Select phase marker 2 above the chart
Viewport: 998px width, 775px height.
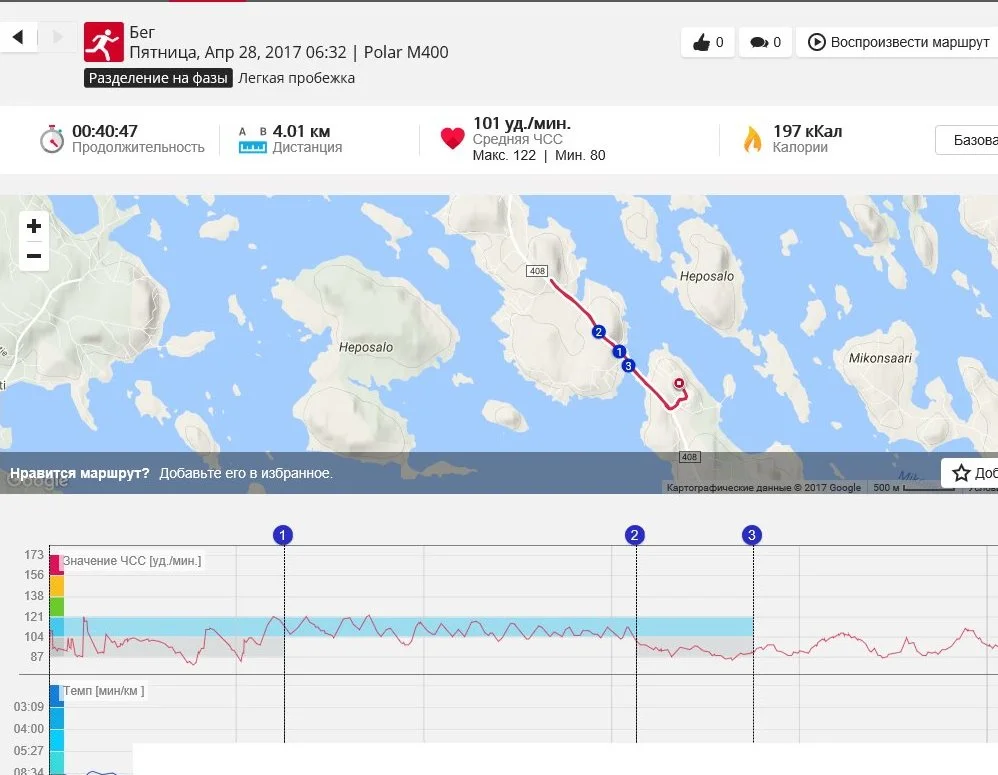pyautogui.click(x=635, y=535)
